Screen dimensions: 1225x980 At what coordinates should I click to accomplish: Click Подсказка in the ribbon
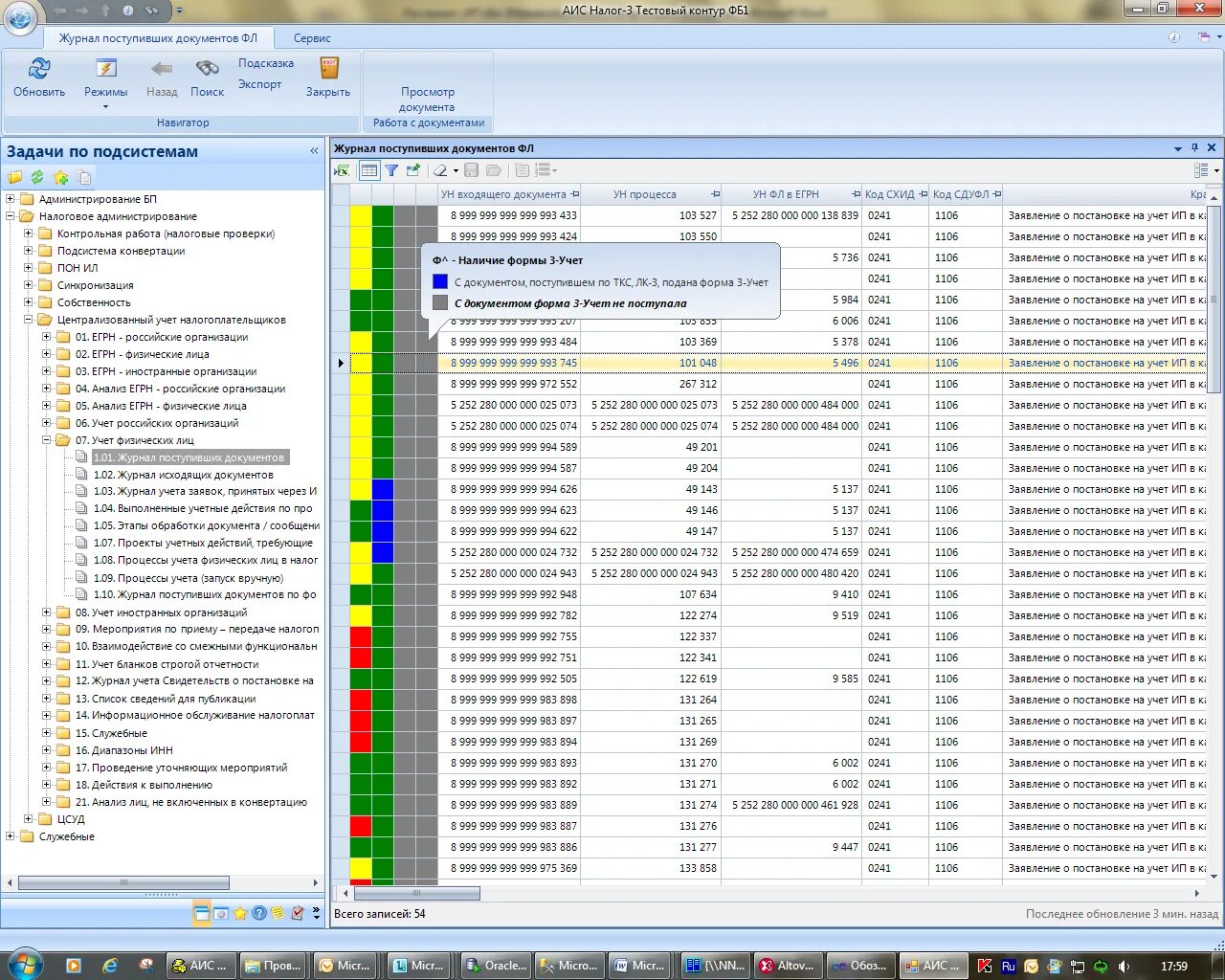tap(266, 63)
